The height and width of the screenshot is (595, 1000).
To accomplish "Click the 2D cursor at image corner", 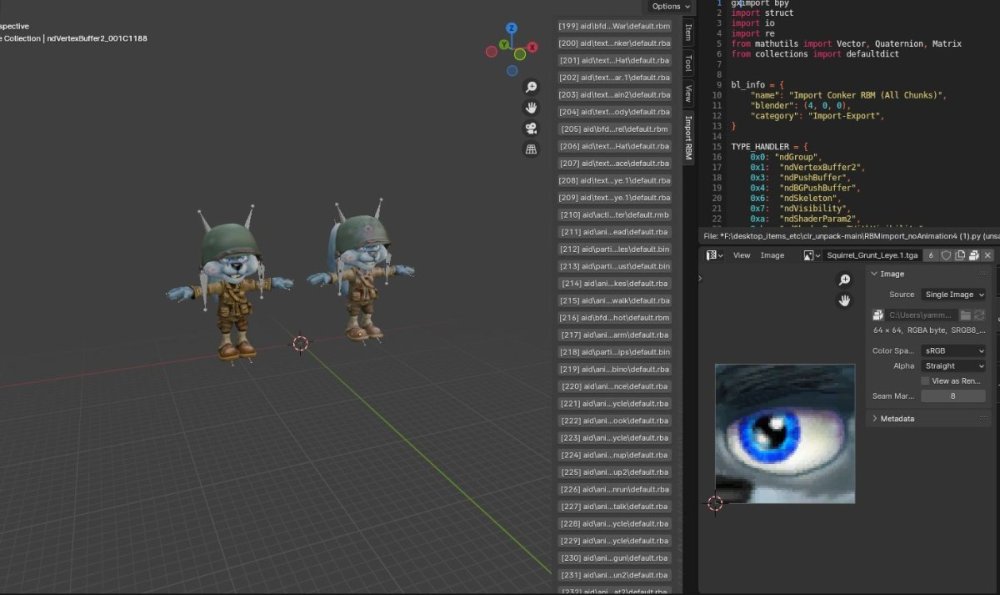I will coord(715,503).
